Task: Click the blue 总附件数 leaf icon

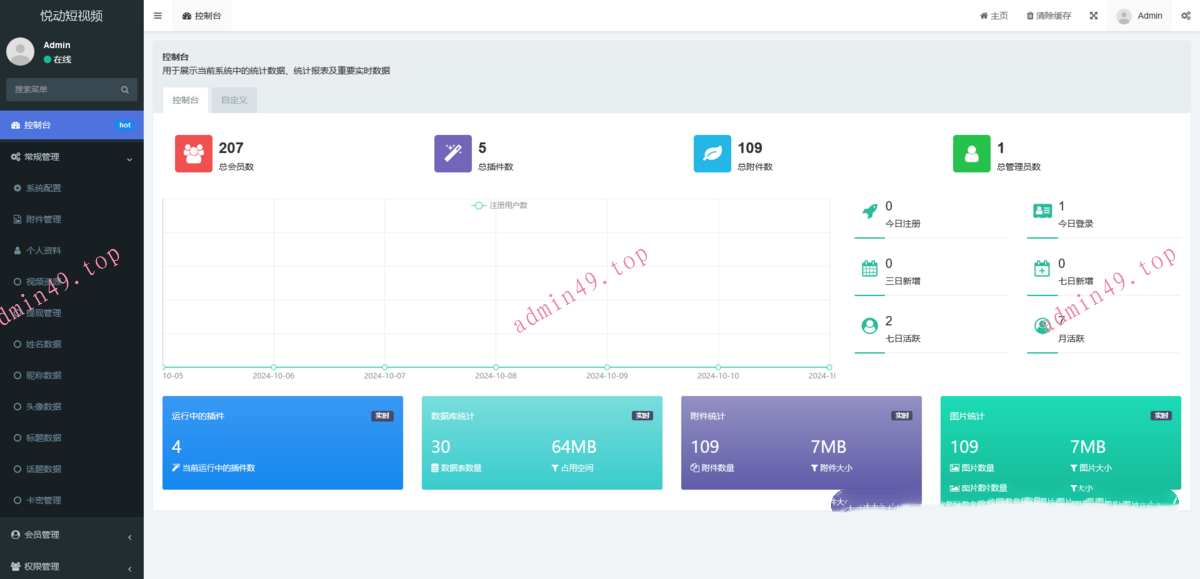Action: [712, 154]
